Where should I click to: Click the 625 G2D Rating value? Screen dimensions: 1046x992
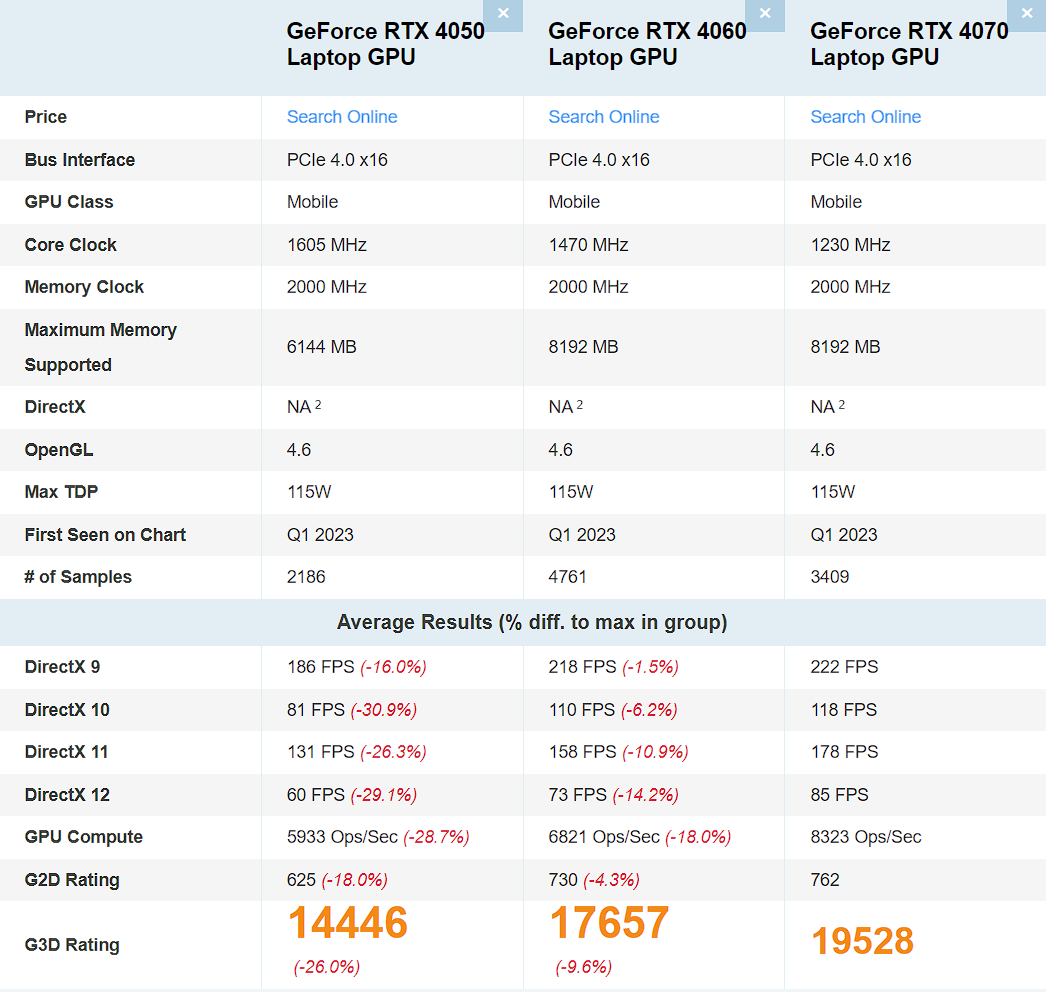click(x=301, y=880)
